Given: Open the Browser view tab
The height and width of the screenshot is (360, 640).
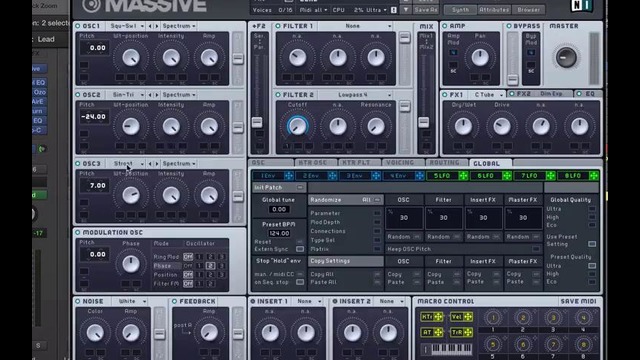Looking at the screenshot, I should (529, 10).
